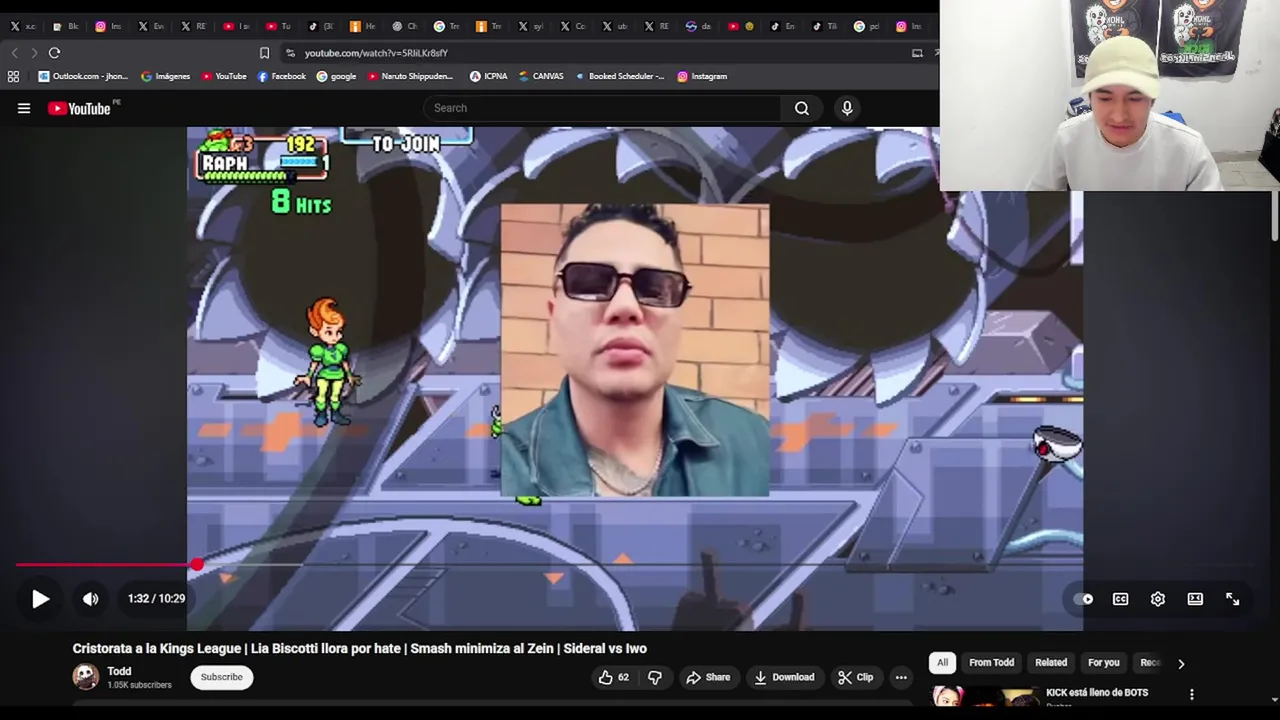Create a clip with Clip button
The image size is (1280, 720).
tap(856, 677)
